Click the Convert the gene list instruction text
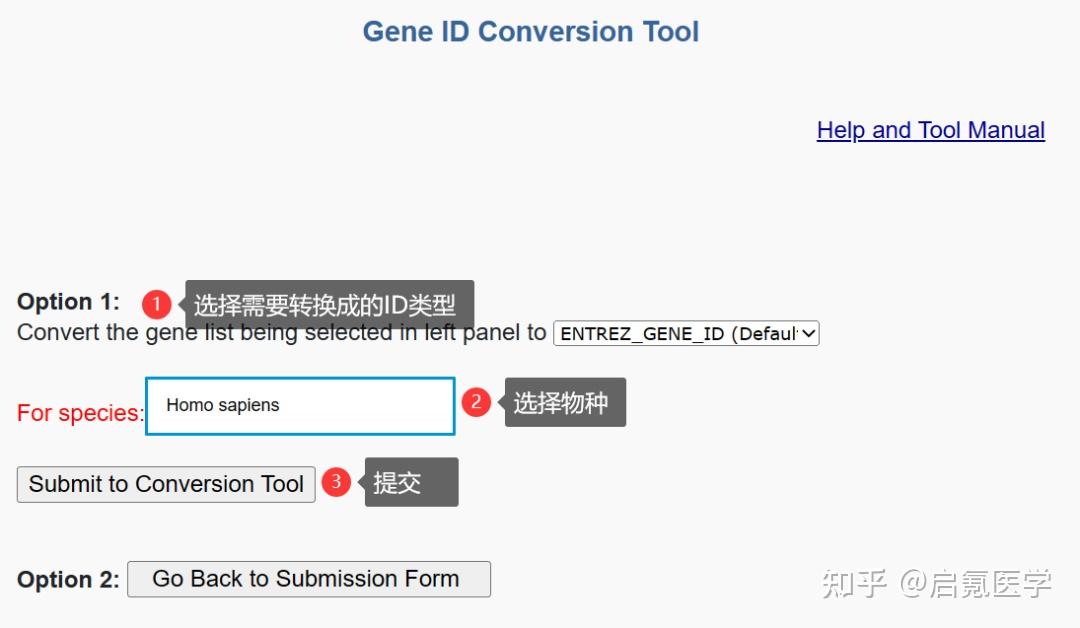This screenshot has height=628, width=1080. (x=280, y=334)
